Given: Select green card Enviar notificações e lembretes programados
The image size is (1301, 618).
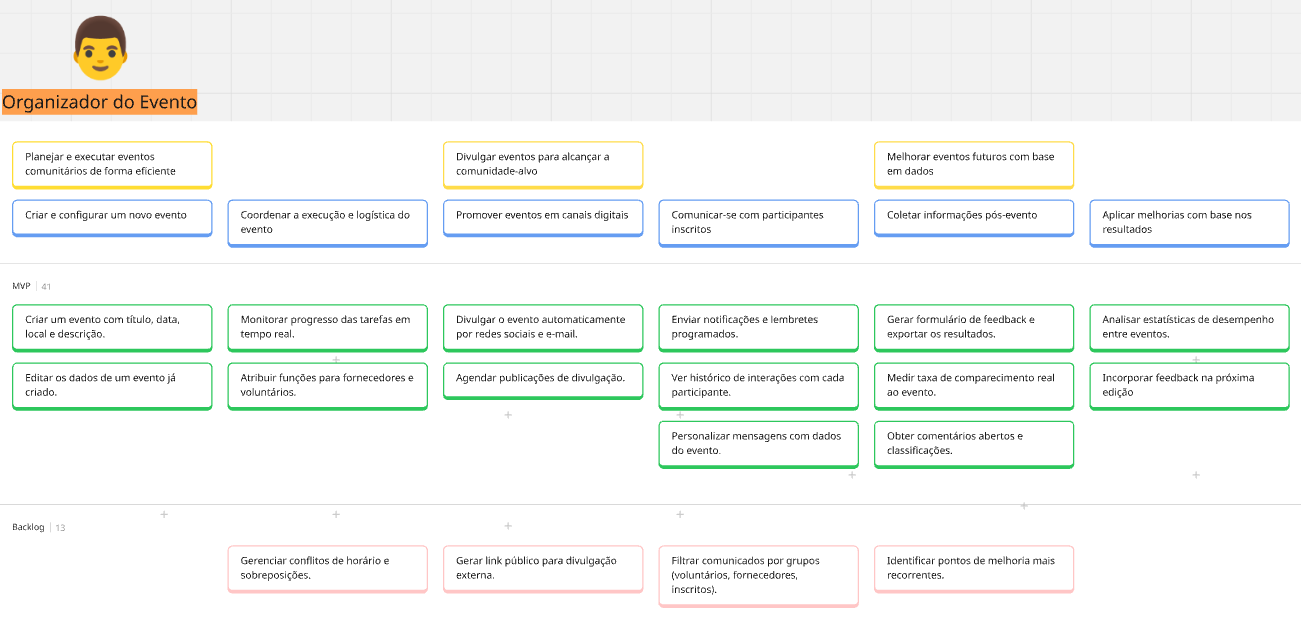Looking at the screenshot, I should 758,327.
